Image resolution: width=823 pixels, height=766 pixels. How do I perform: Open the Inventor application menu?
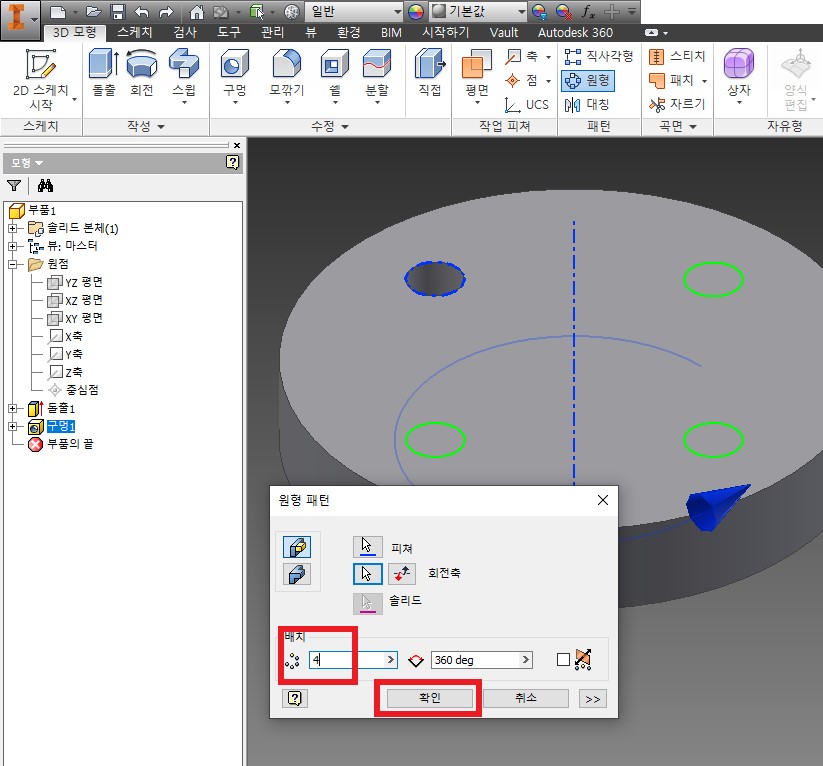coord(19,20)
